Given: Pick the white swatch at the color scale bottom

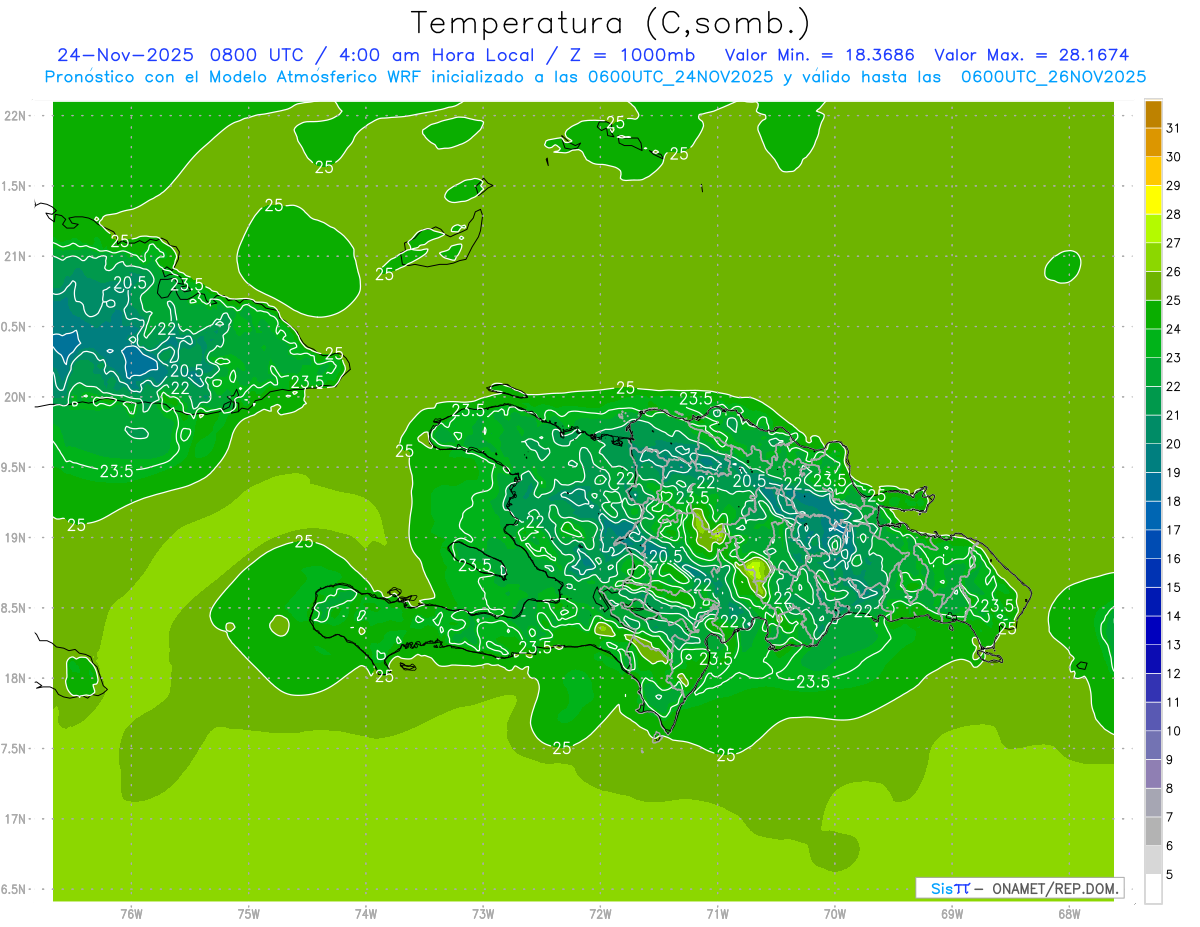Looking at the screenshot, I should coord(1153,889).
